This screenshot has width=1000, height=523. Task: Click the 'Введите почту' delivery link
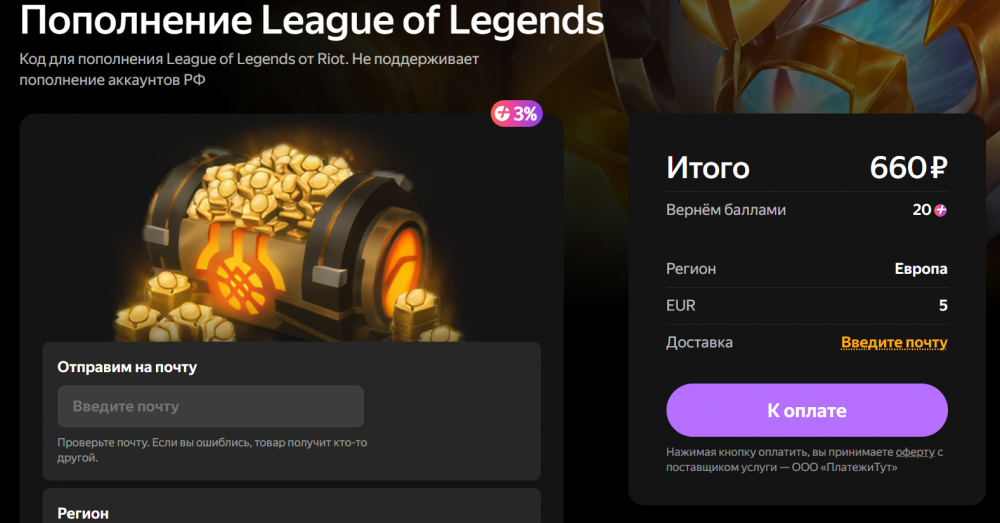894,343
